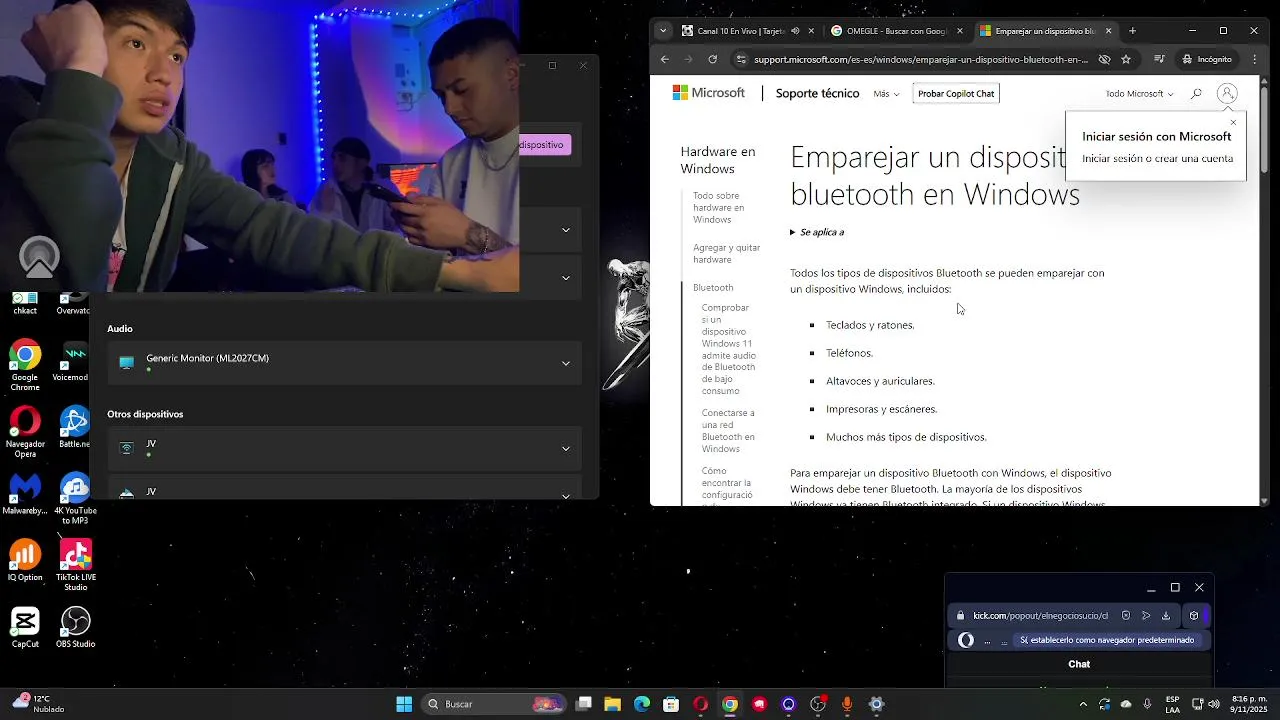This screenshot has width=1280, height=720.
Task: Open Google Chrome desktop shortcut
Action: click(25, 366)
